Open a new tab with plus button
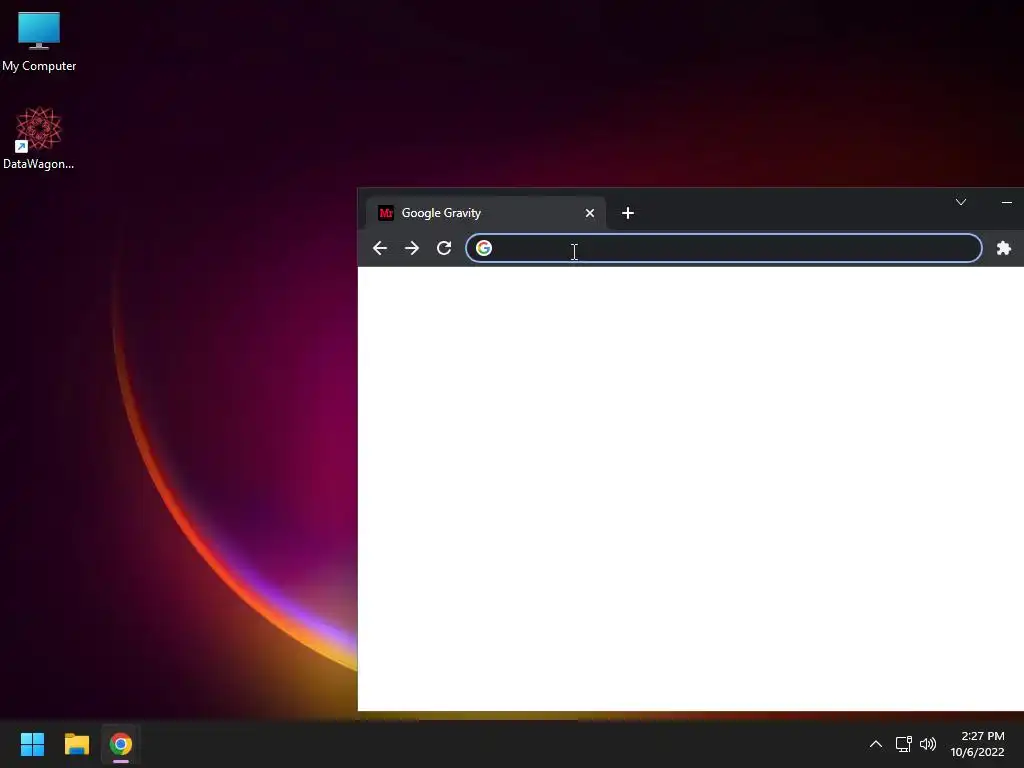Screen dimensions: 1024x768 [628, 213]
